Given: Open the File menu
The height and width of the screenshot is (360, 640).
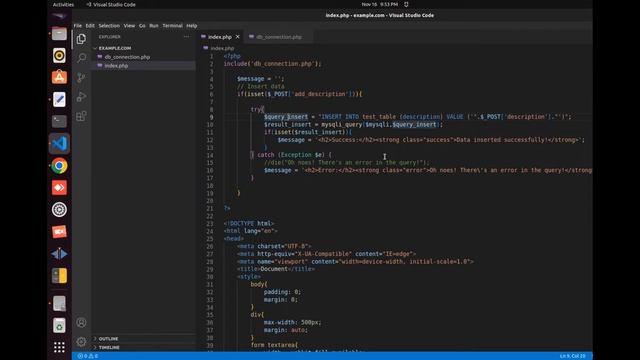Looking at the screenshot, I should click(x=78, y=26).
